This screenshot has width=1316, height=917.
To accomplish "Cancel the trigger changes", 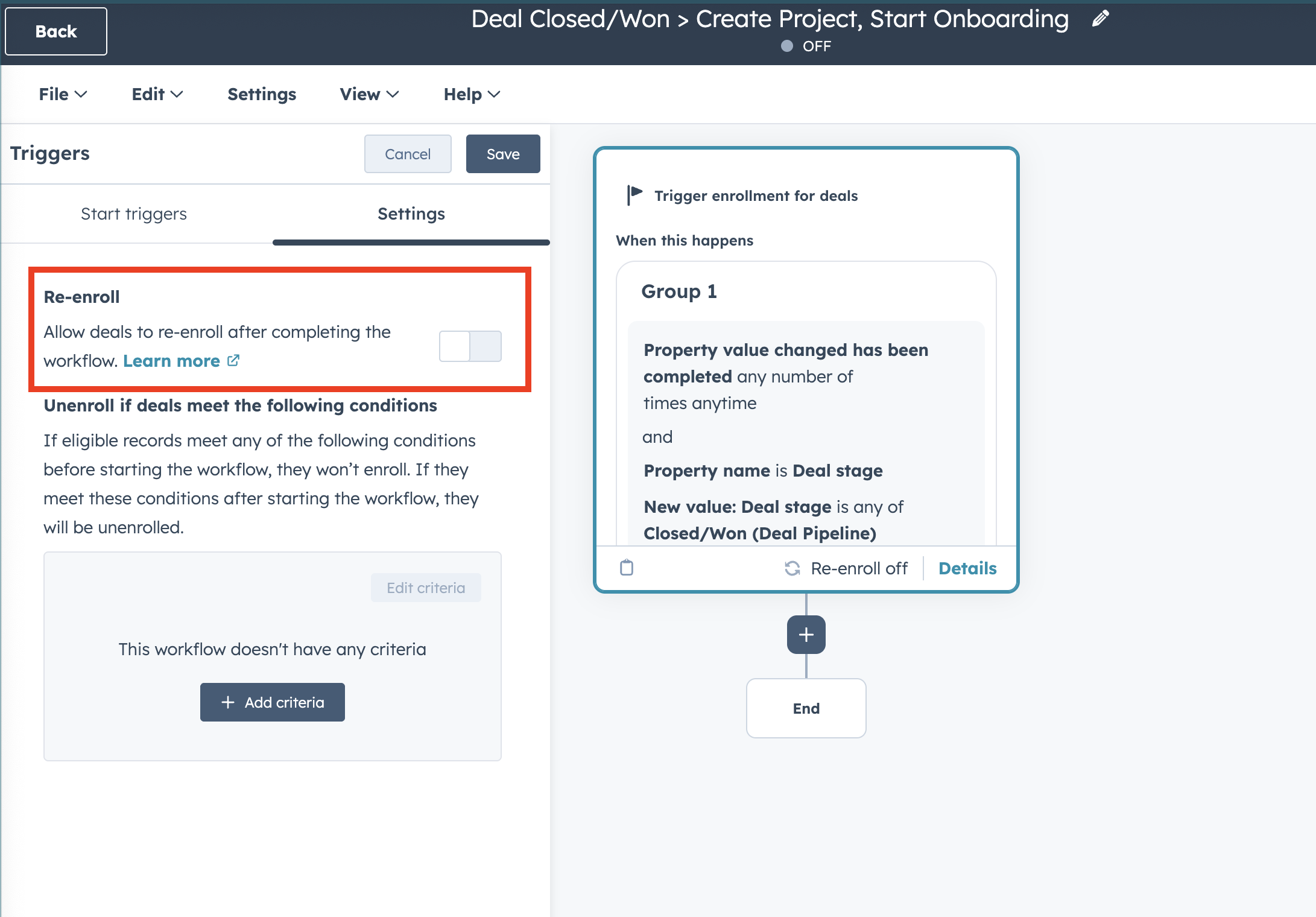I will (x=408, y=154).
